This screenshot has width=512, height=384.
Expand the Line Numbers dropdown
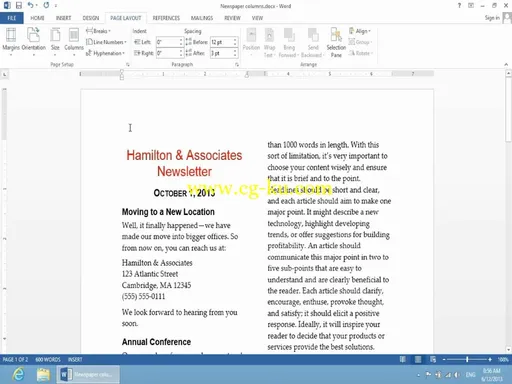(106, 42)
